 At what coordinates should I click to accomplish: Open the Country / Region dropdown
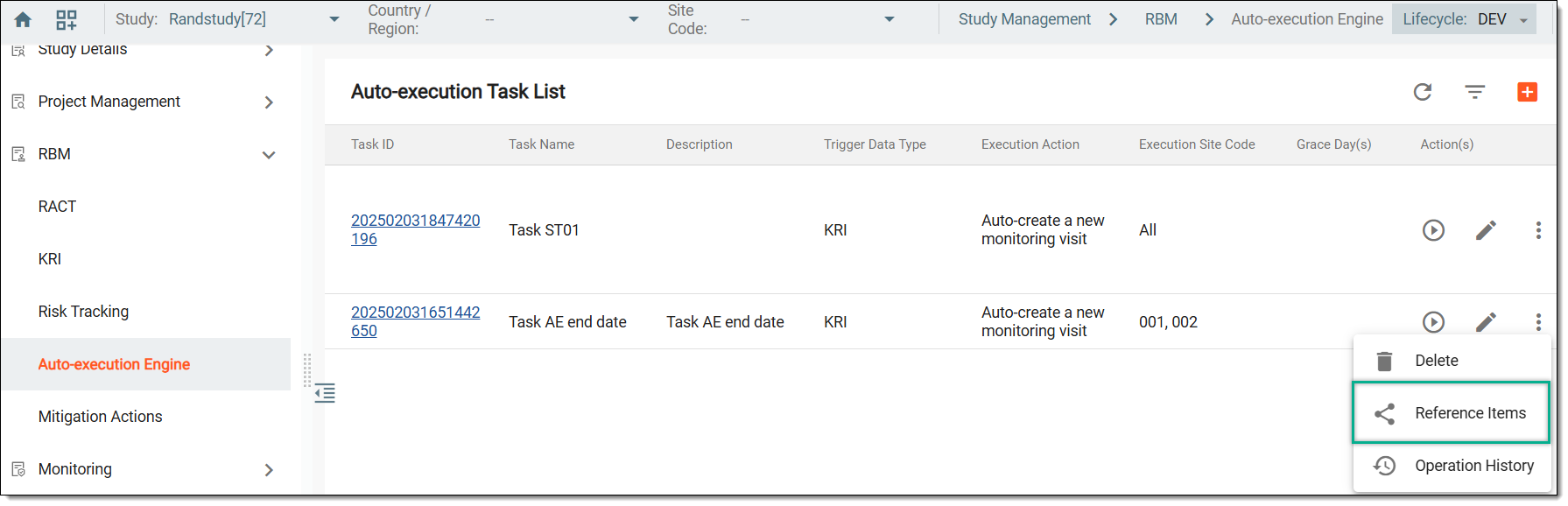(634, 19)
